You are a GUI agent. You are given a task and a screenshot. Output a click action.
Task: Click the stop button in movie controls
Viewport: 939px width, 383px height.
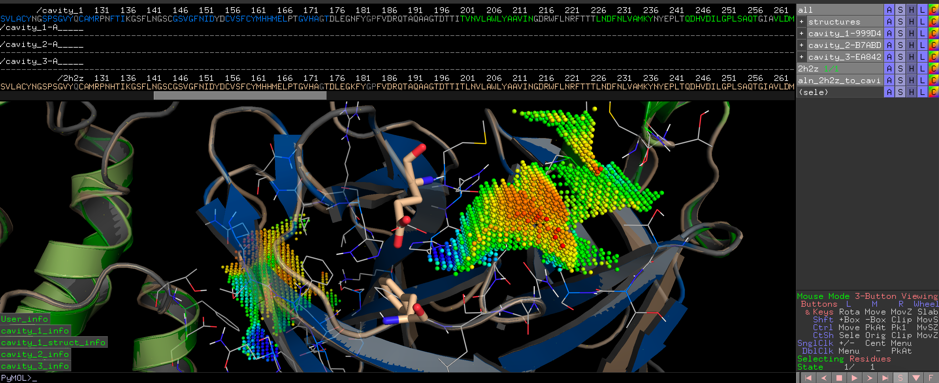pos(838,378)
